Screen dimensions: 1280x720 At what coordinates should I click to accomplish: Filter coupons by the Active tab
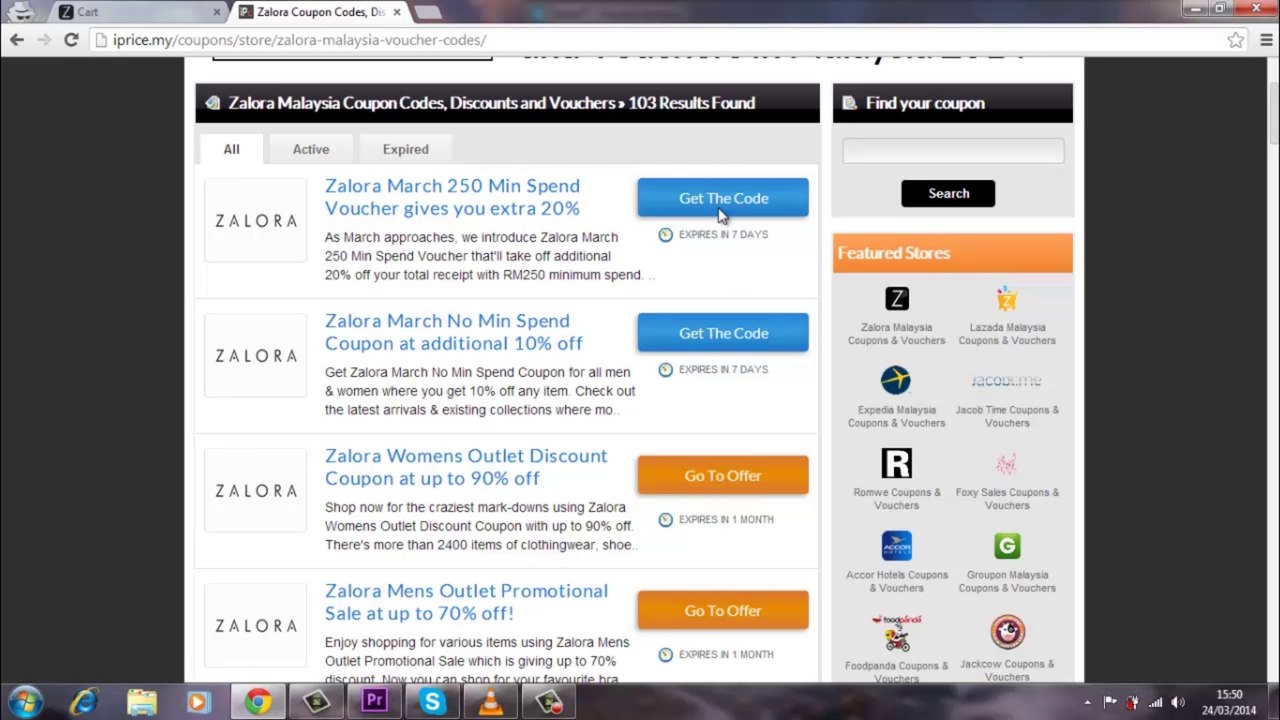311,149
